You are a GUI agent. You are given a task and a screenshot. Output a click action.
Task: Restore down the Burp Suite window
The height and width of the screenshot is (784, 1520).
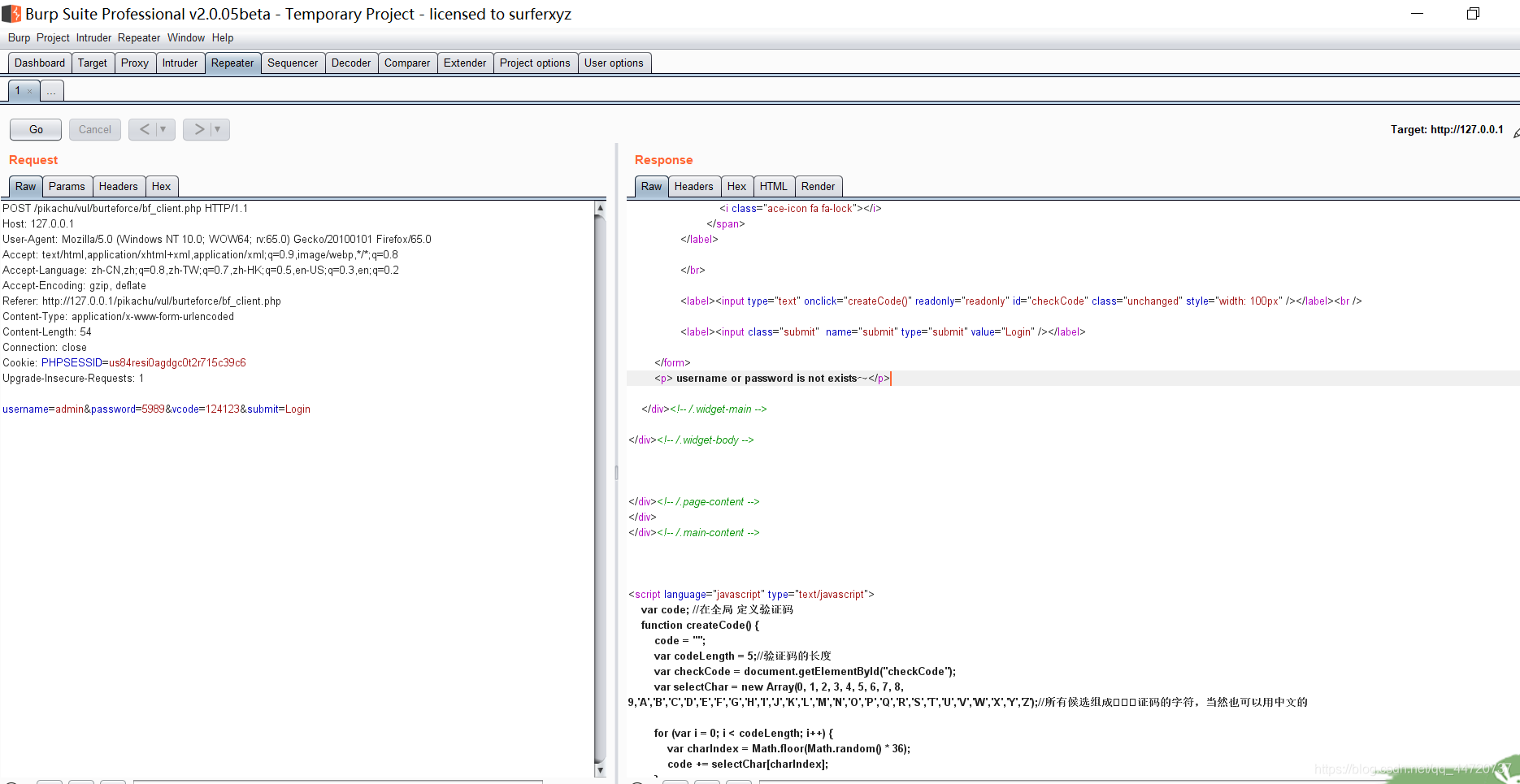pyautogui.click(x=1473, y=14)
